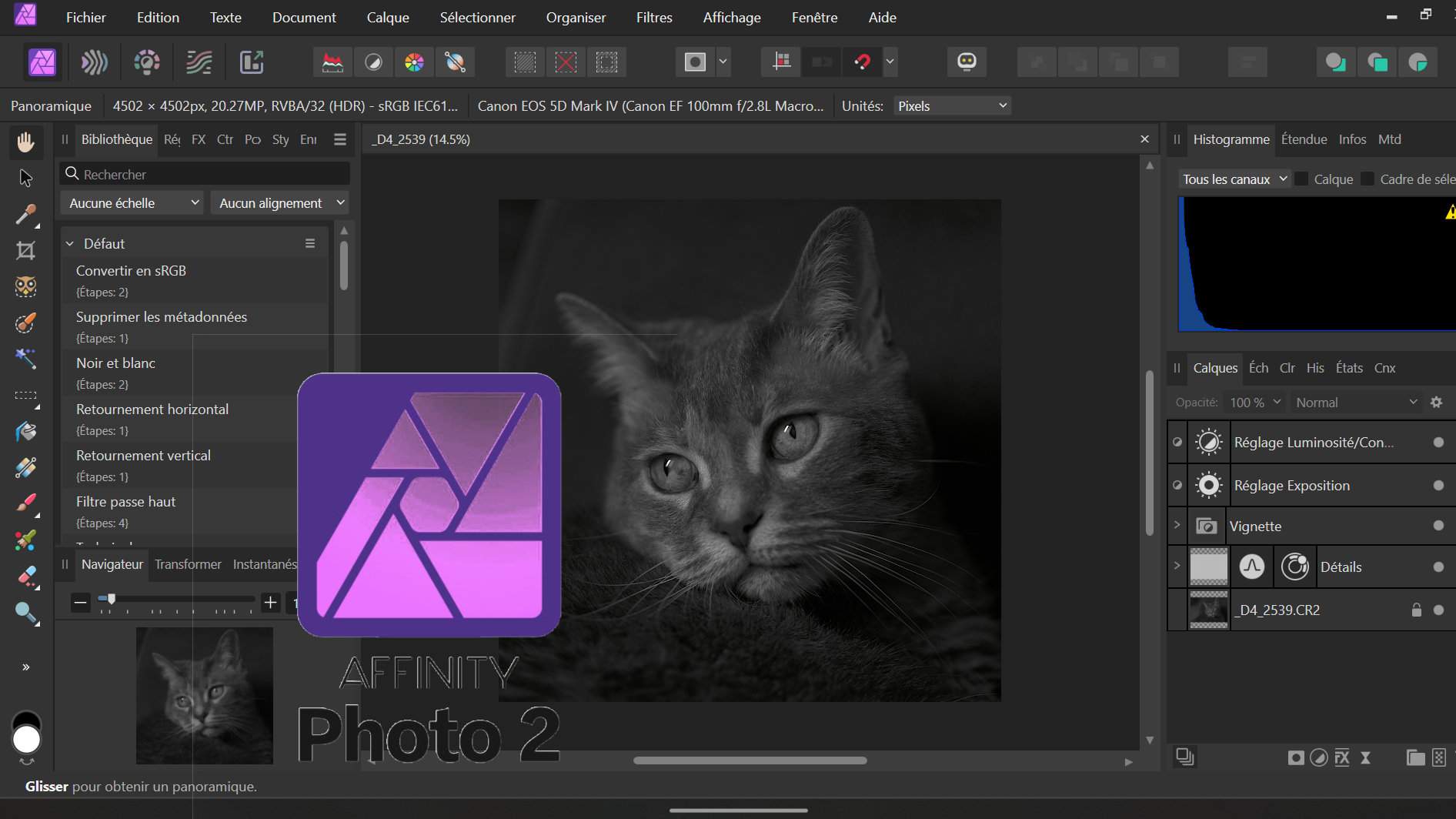Open the Export Persona icon
1456x819 pixels.
pos(252,62)
